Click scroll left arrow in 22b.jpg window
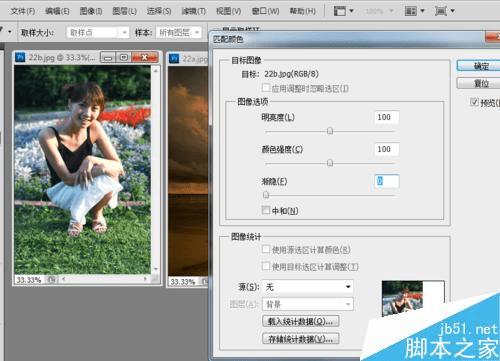Viewport: 500px width, 361px height. [x=63, y=279]
